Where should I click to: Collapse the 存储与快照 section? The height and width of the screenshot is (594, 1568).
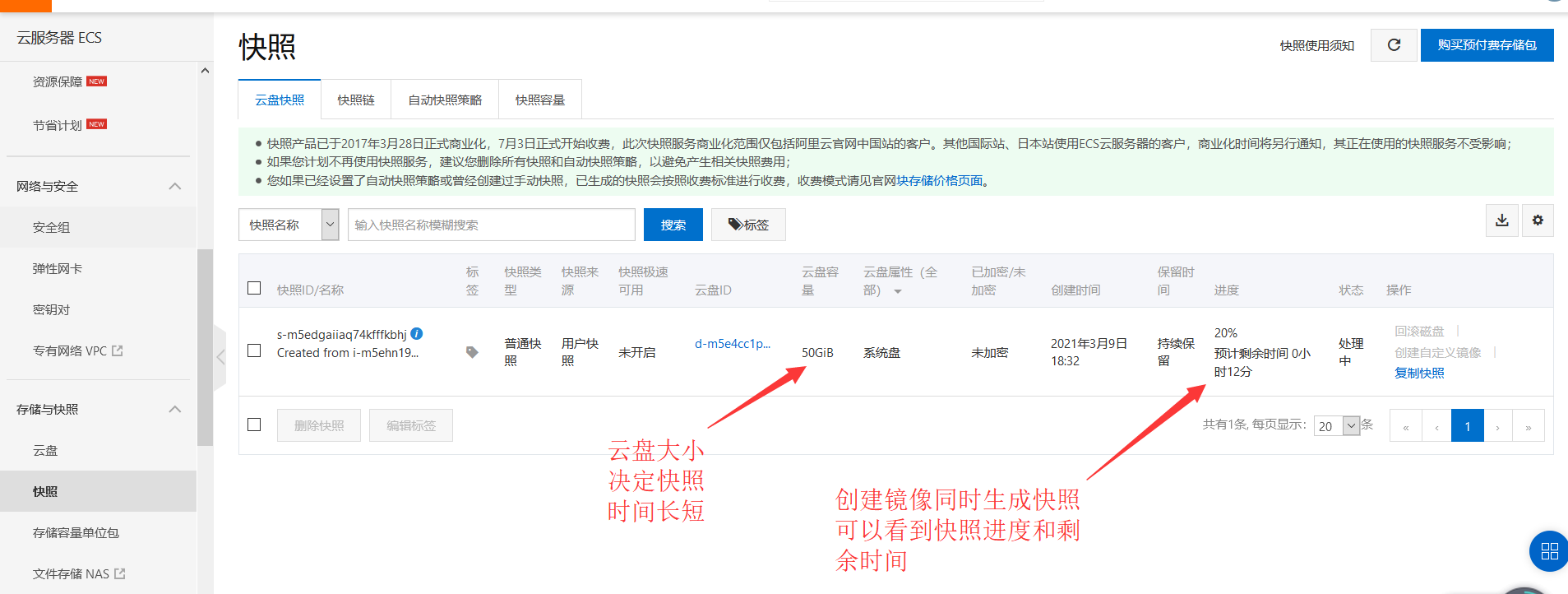(175, 409)
